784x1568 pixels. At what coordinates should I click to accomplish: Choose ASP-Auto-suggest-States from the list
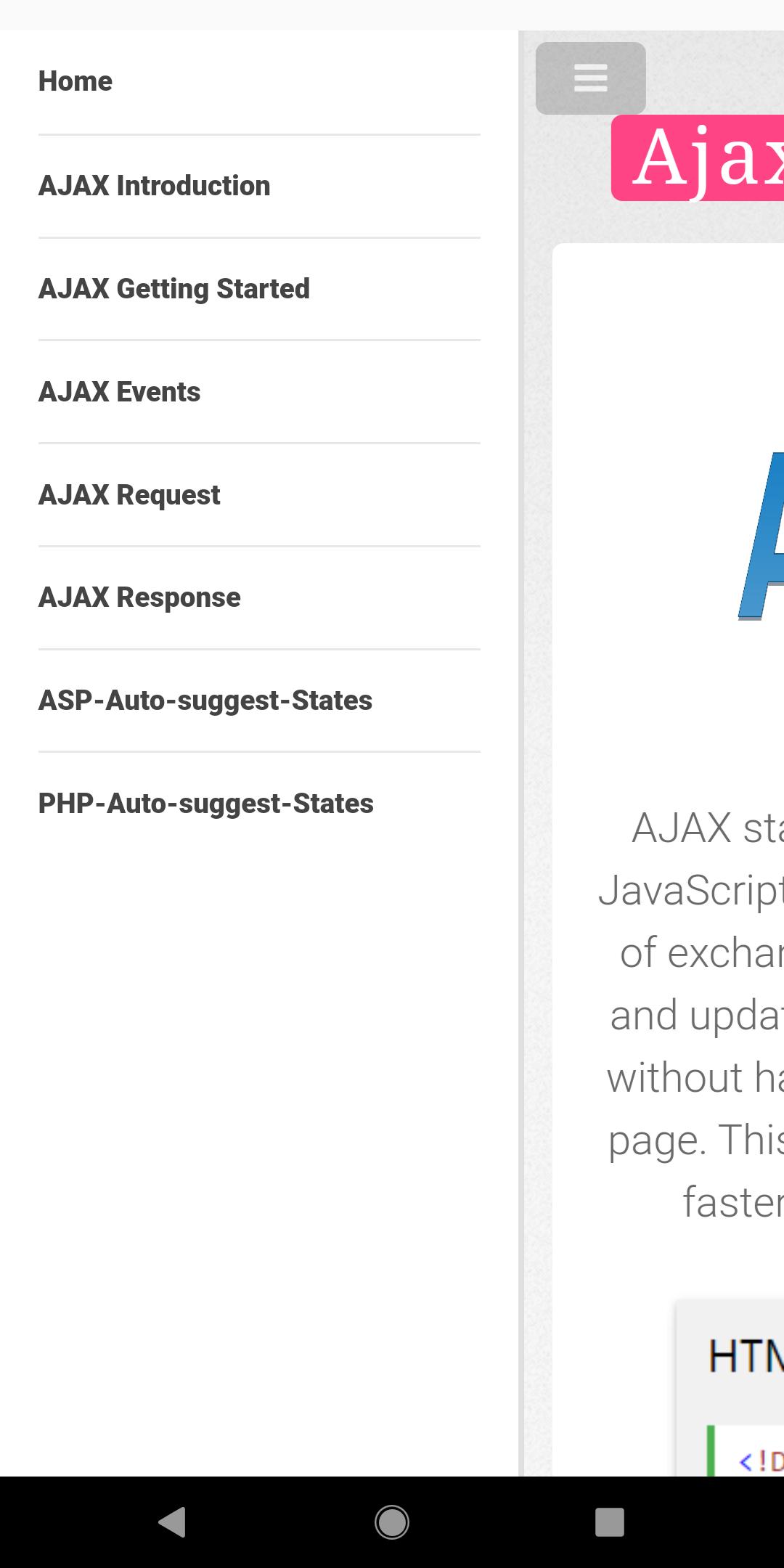pos(259,701)
